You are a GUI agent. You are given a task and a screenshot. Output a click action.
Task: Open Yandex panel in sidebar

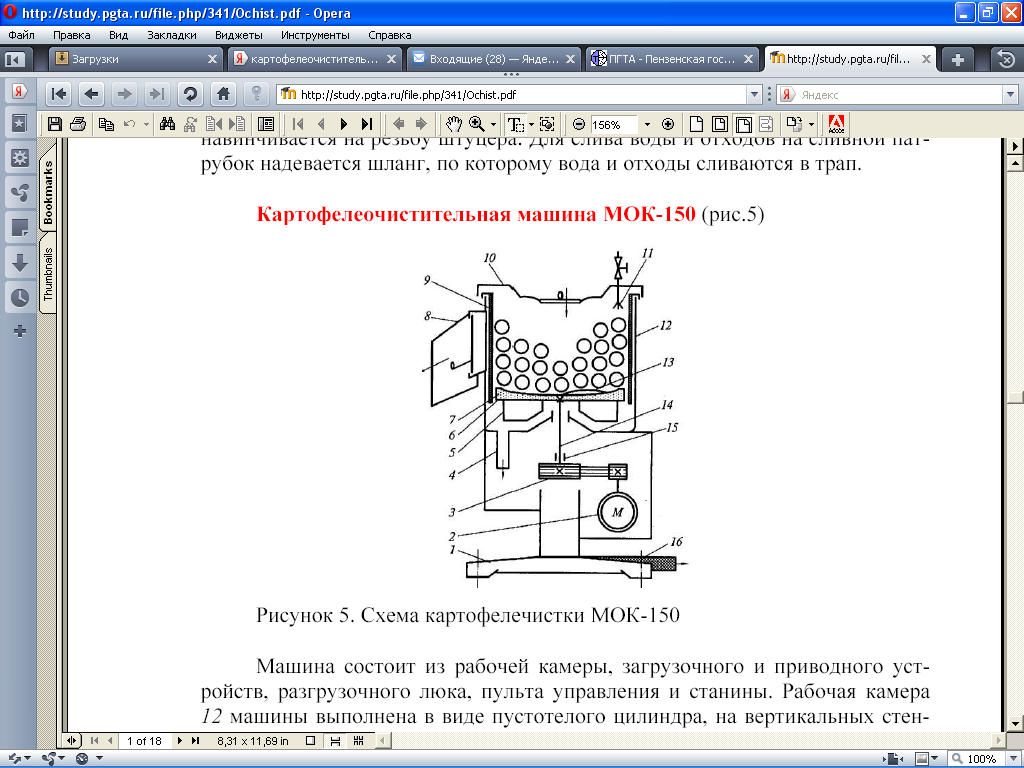click(20, 91)
